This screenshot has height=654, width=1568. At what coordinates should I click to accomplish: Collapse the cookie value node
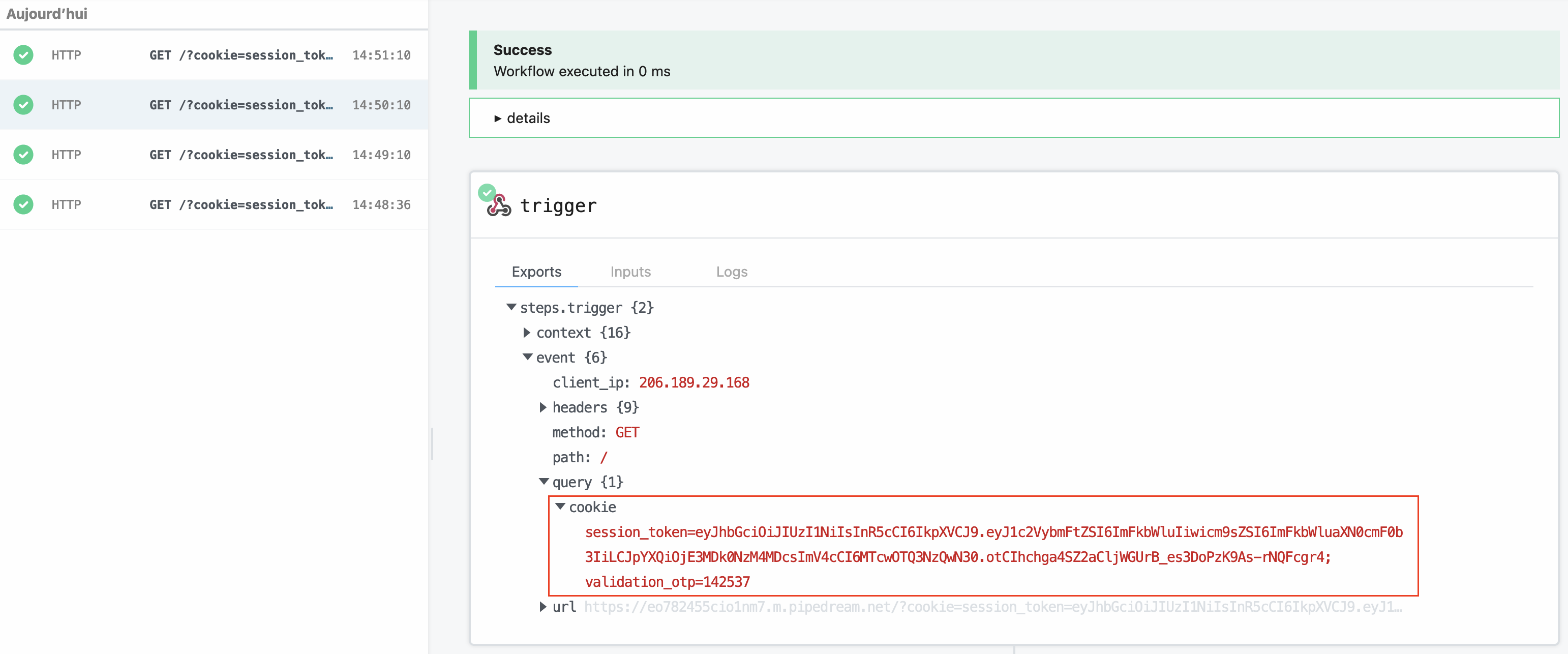[x=560, y=507]
